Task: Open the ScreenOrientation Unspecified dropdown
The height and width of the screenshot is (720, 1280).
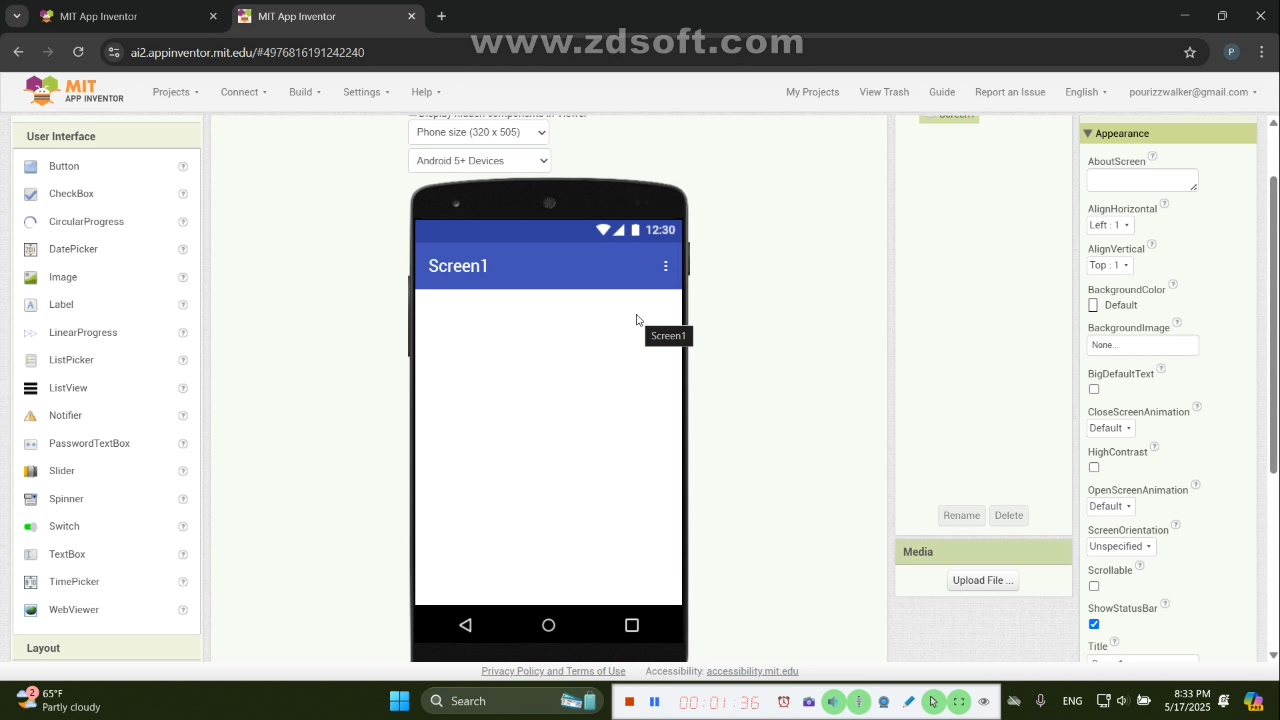Action: (x=1121, y=547)
